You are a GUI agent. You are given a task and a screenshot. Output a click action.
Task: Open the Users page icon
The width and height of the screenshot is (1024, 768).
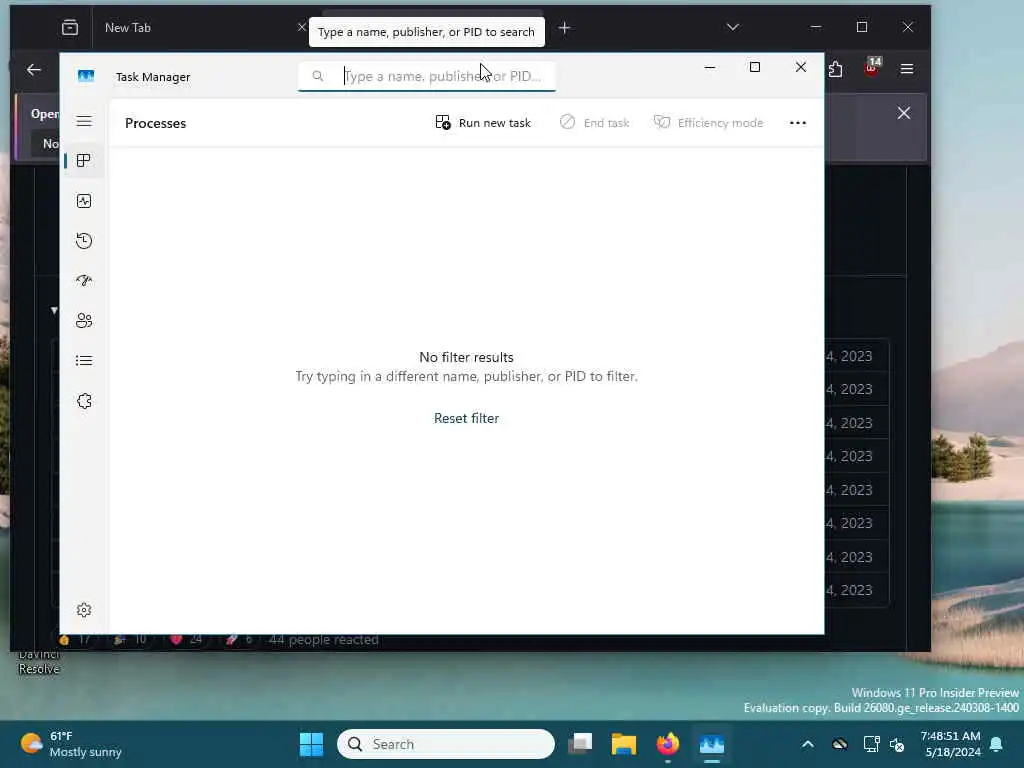click(84, 321)
